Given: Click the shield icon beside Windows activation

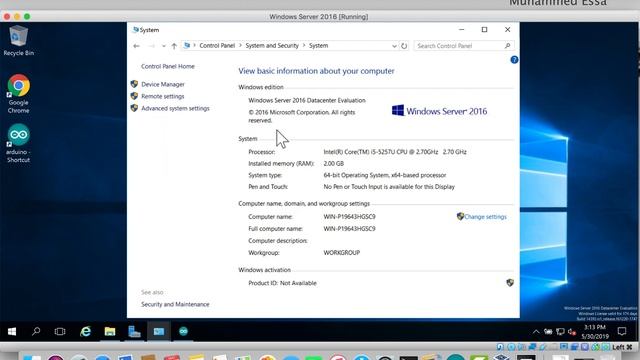Looking at the screenshot, I should pyautogui.click(x=510, y=282).
